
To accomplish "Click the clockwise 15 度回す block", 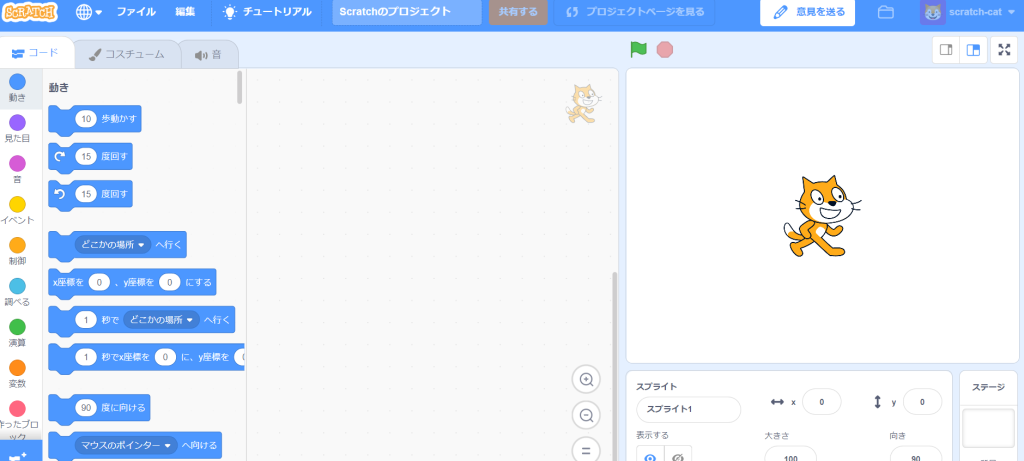I will 91,157.
